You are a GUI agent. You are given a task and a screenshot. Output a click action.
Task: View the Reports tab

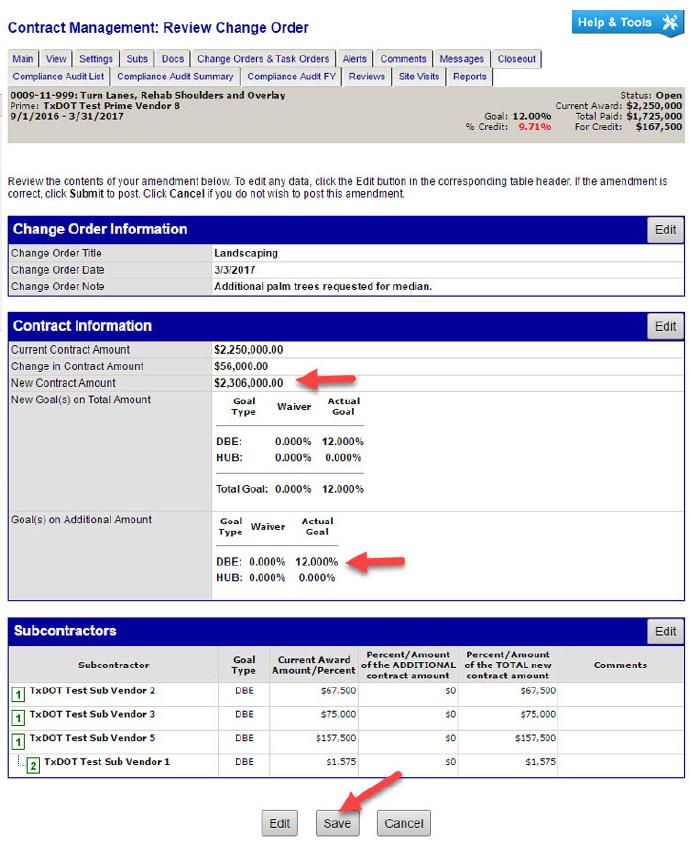pos(469,76)
